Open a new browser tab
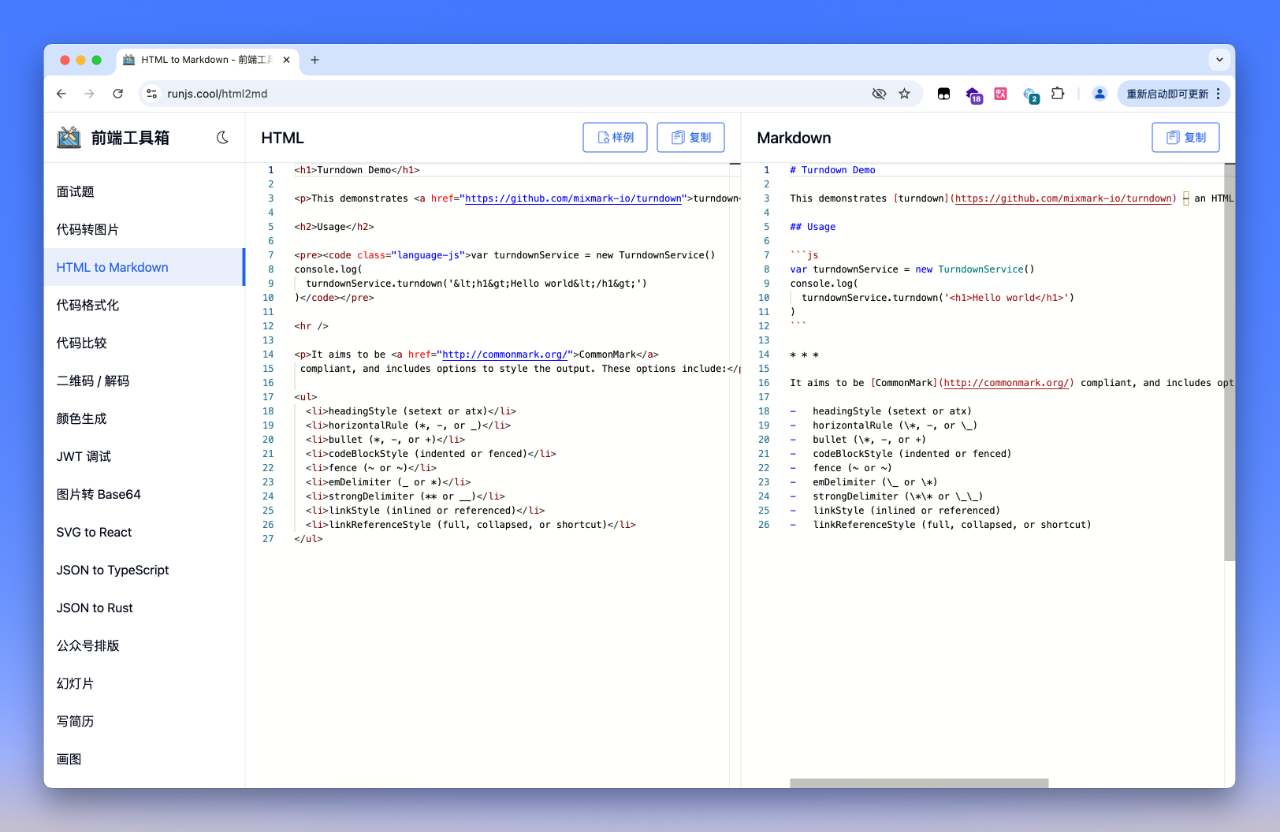 (x=315, y=60)
